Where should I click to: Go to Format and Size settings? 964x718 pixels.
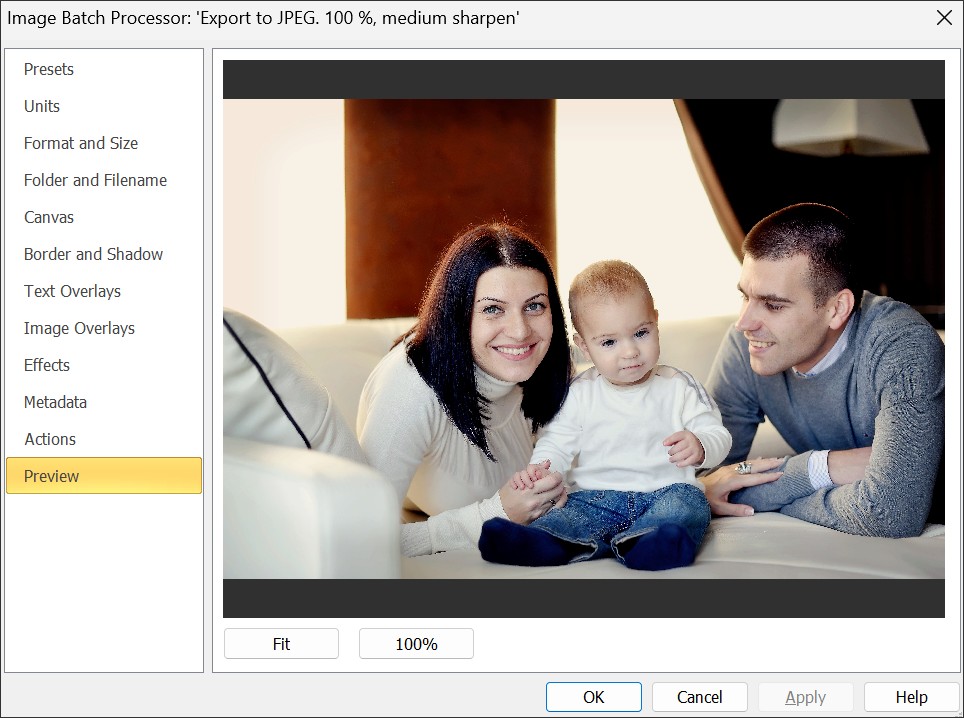click(103, 143)
